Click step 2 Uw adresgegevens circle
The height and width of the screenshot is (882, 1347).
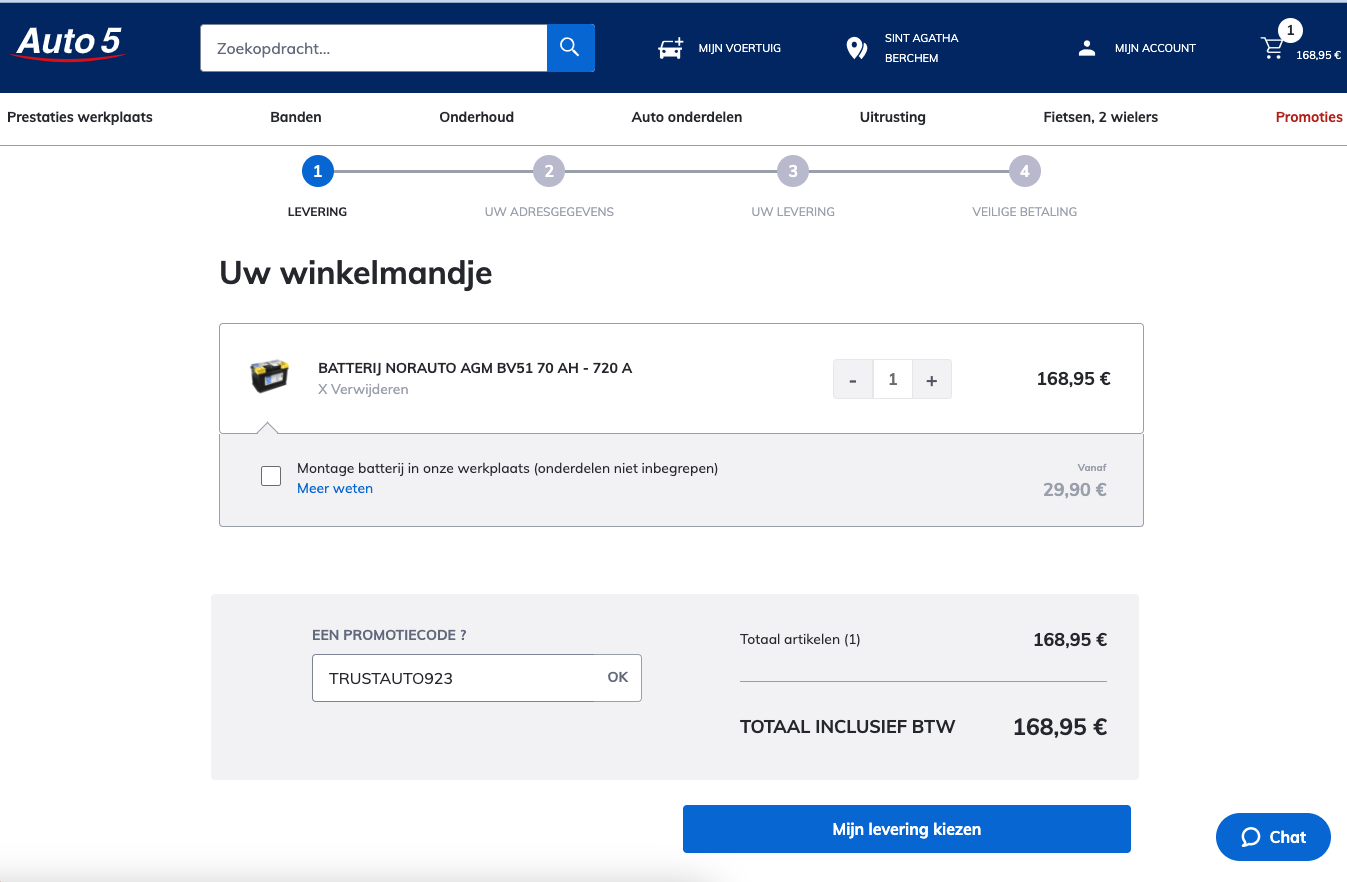click(549, 172)
